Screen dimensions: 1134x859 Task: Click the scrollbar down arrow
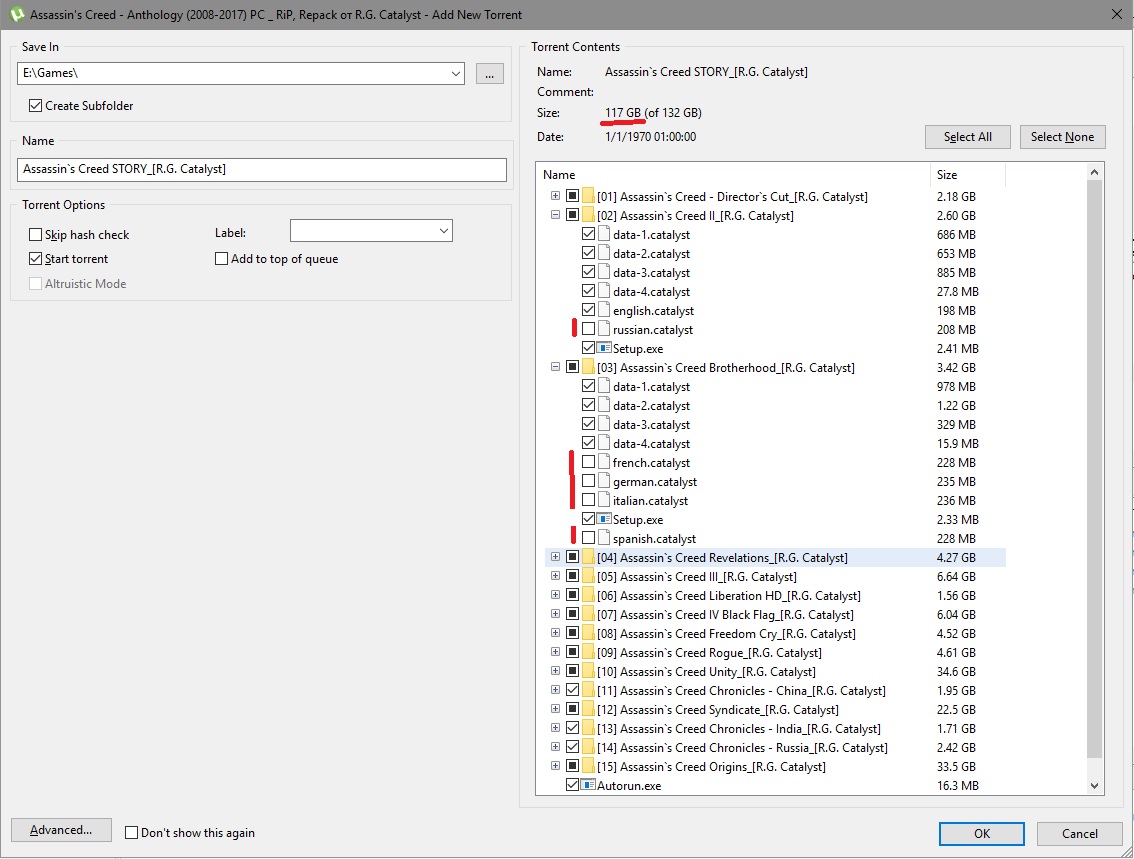pos(1094,786)
